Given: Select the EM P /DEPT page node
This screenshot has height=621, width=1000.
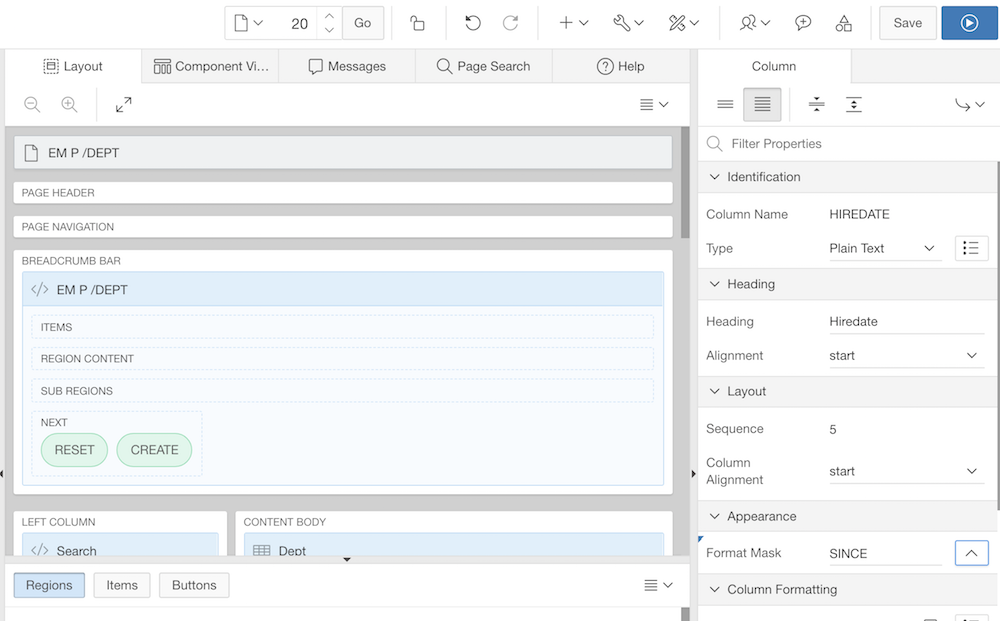Looking at the screenshot, I should 342,153.
